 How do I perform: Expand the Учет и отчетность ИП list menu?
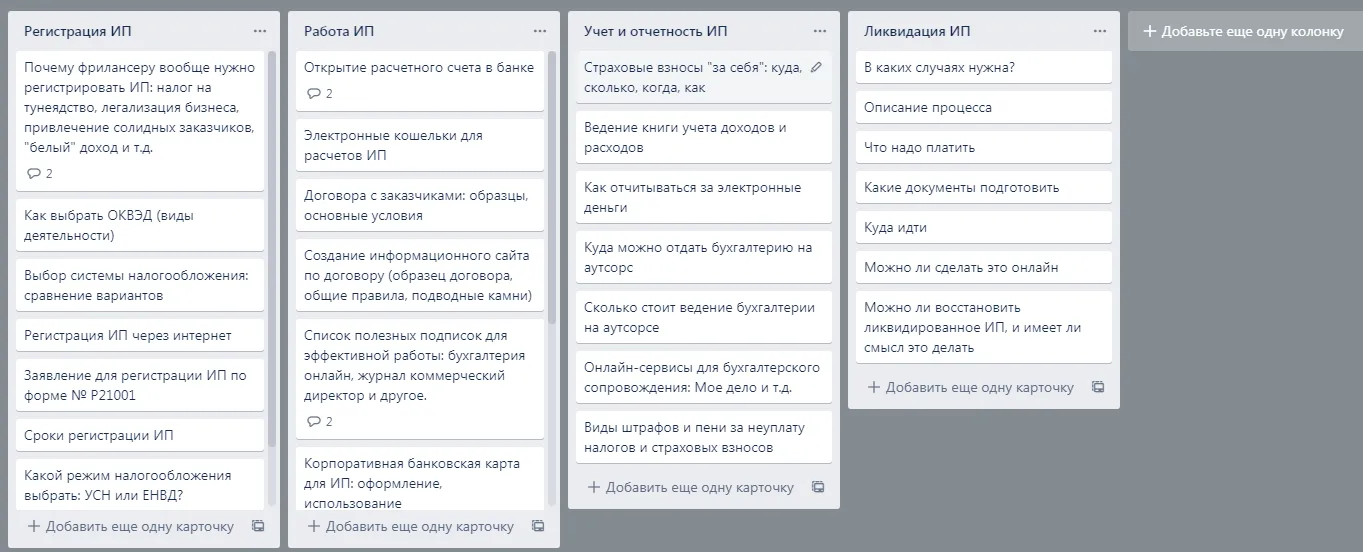[820, 31]
